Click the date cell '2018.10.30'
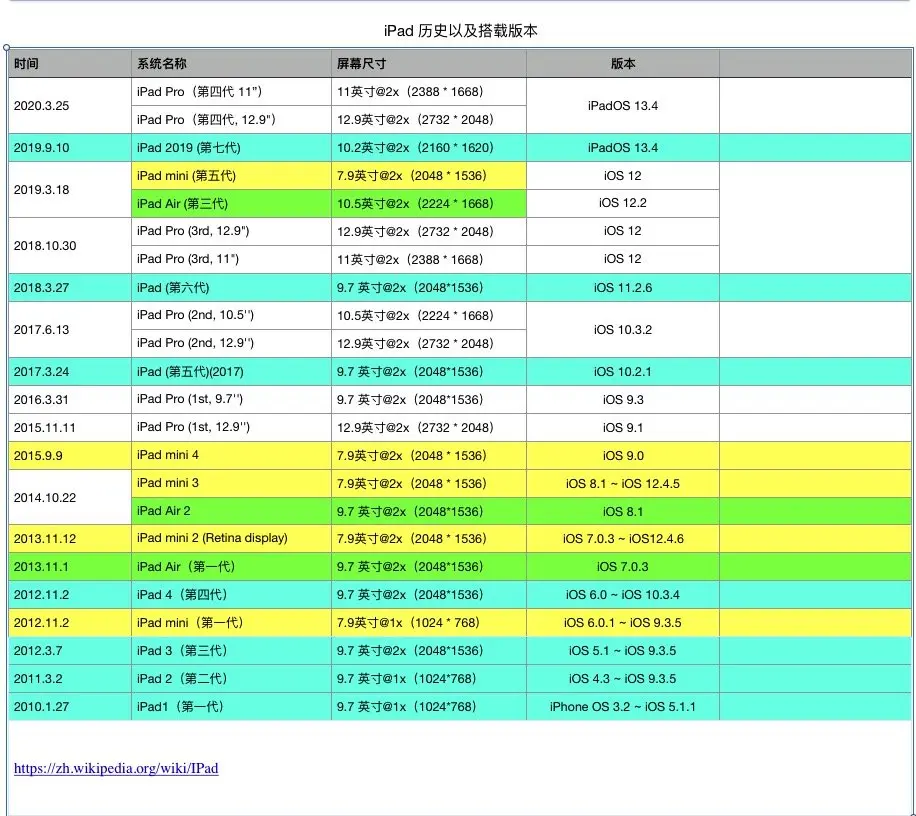Viewport: 916px width, 816px height. (70, 246)
